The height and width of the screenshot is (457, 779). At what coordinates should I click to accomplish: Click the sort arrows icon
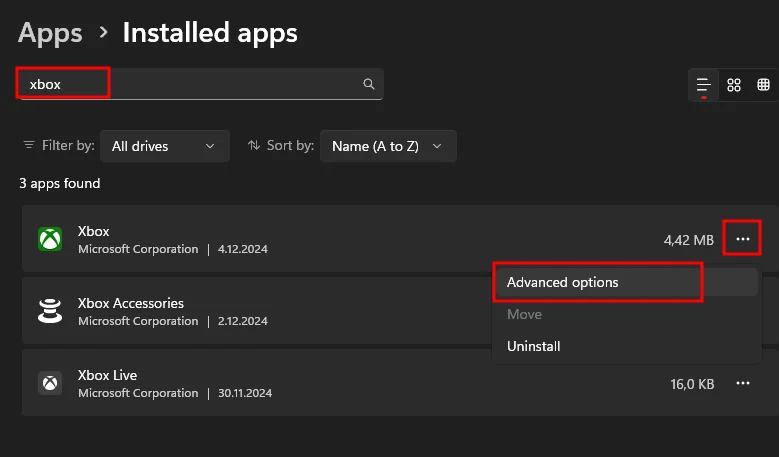point(254,145)
